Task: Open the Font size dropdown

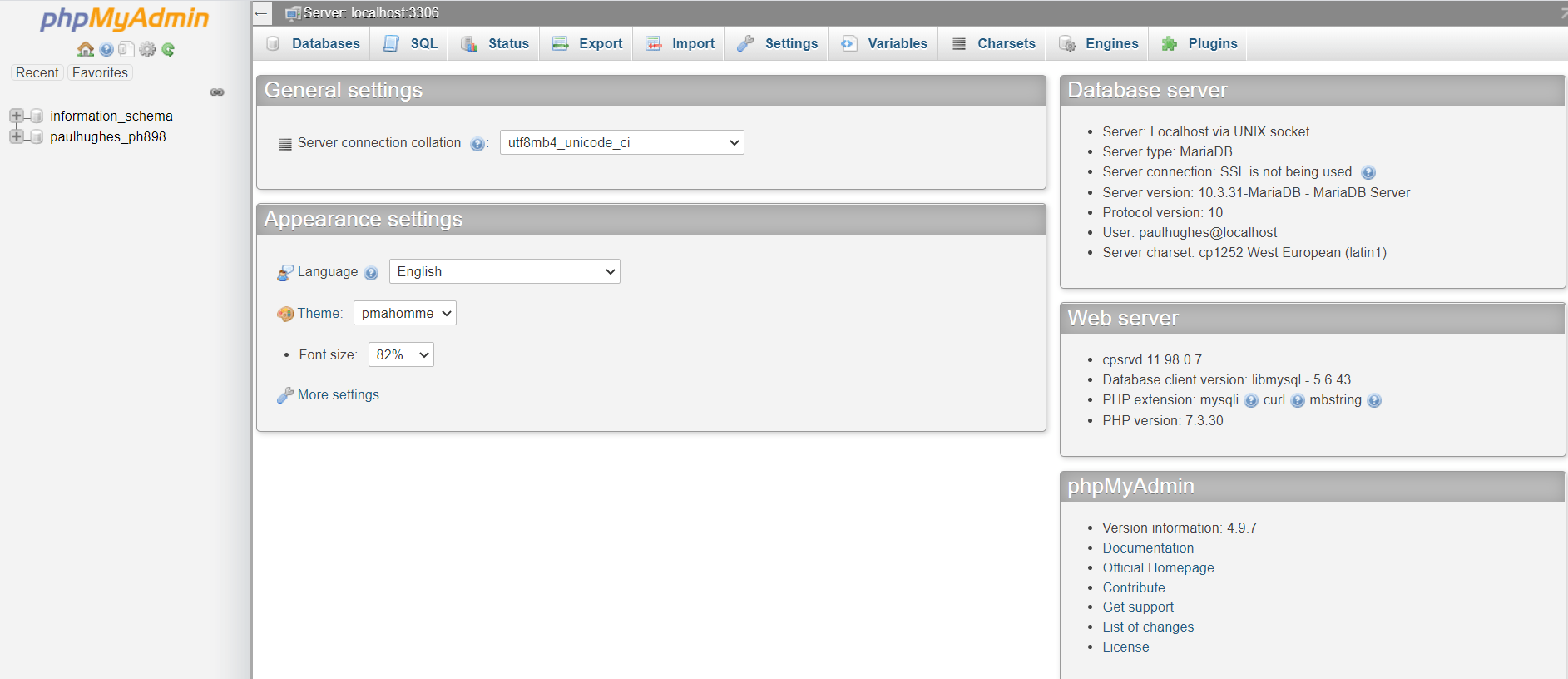Action: [401, 355]
